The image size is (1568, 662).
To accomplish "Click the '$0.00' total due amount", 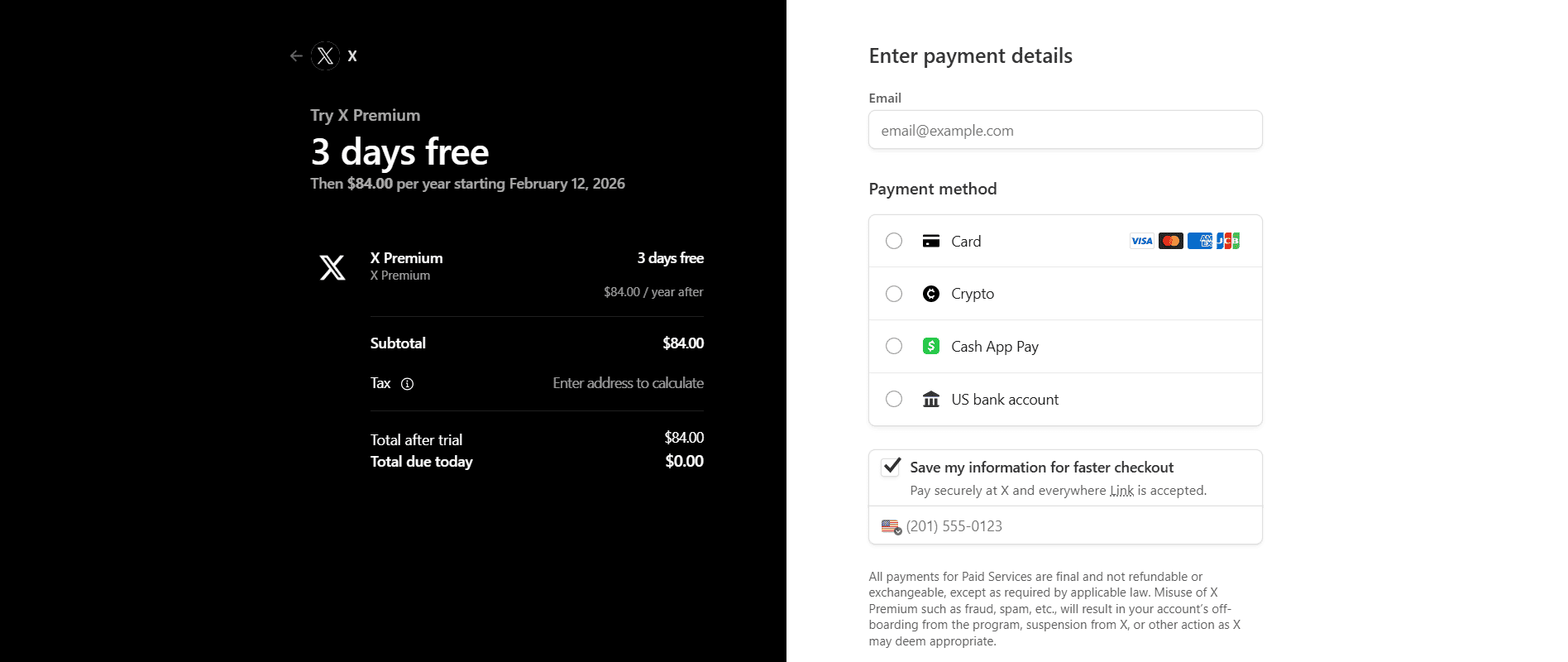I will (x=685, y=461).
